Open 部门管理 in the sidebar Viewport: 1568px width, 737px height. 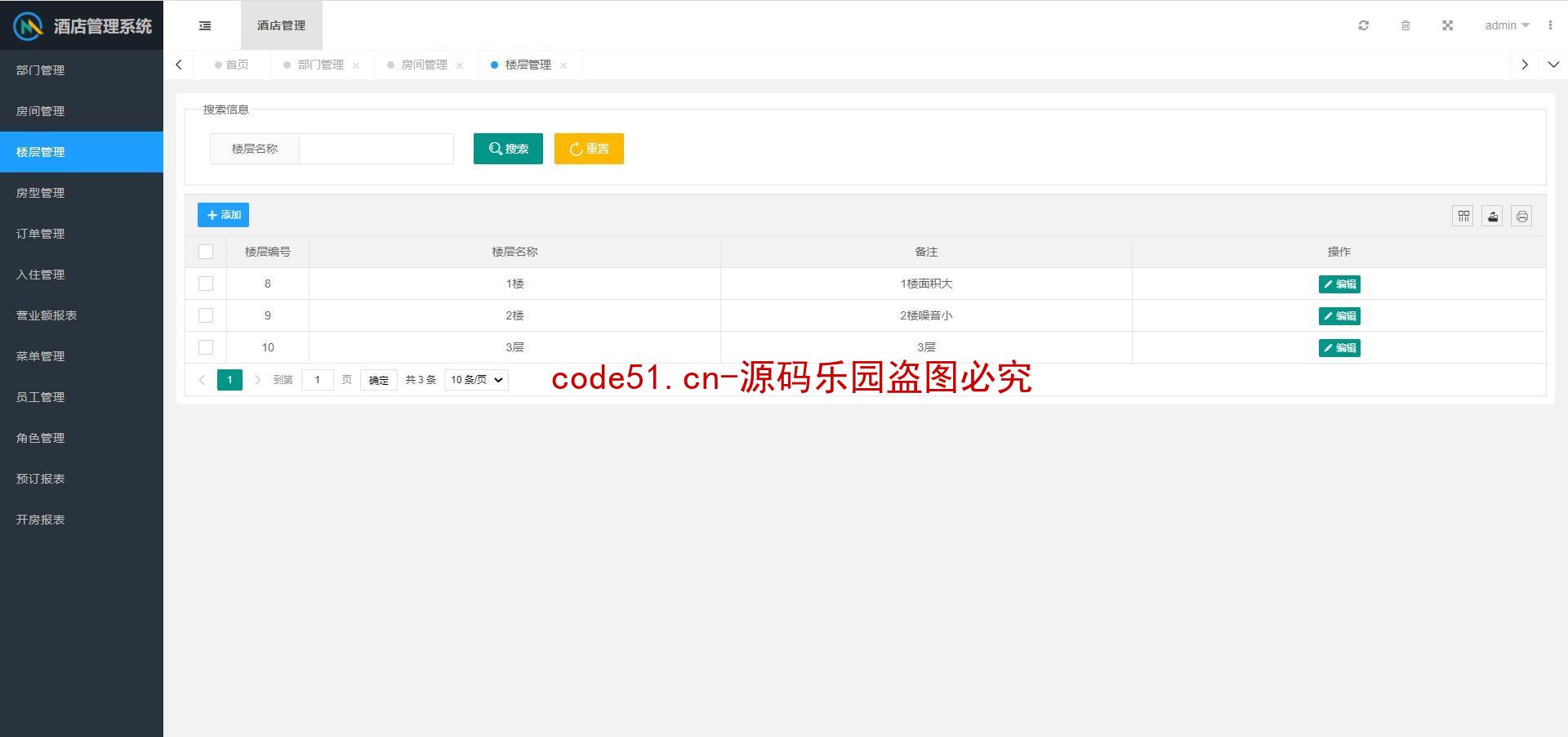coord(82,70)
